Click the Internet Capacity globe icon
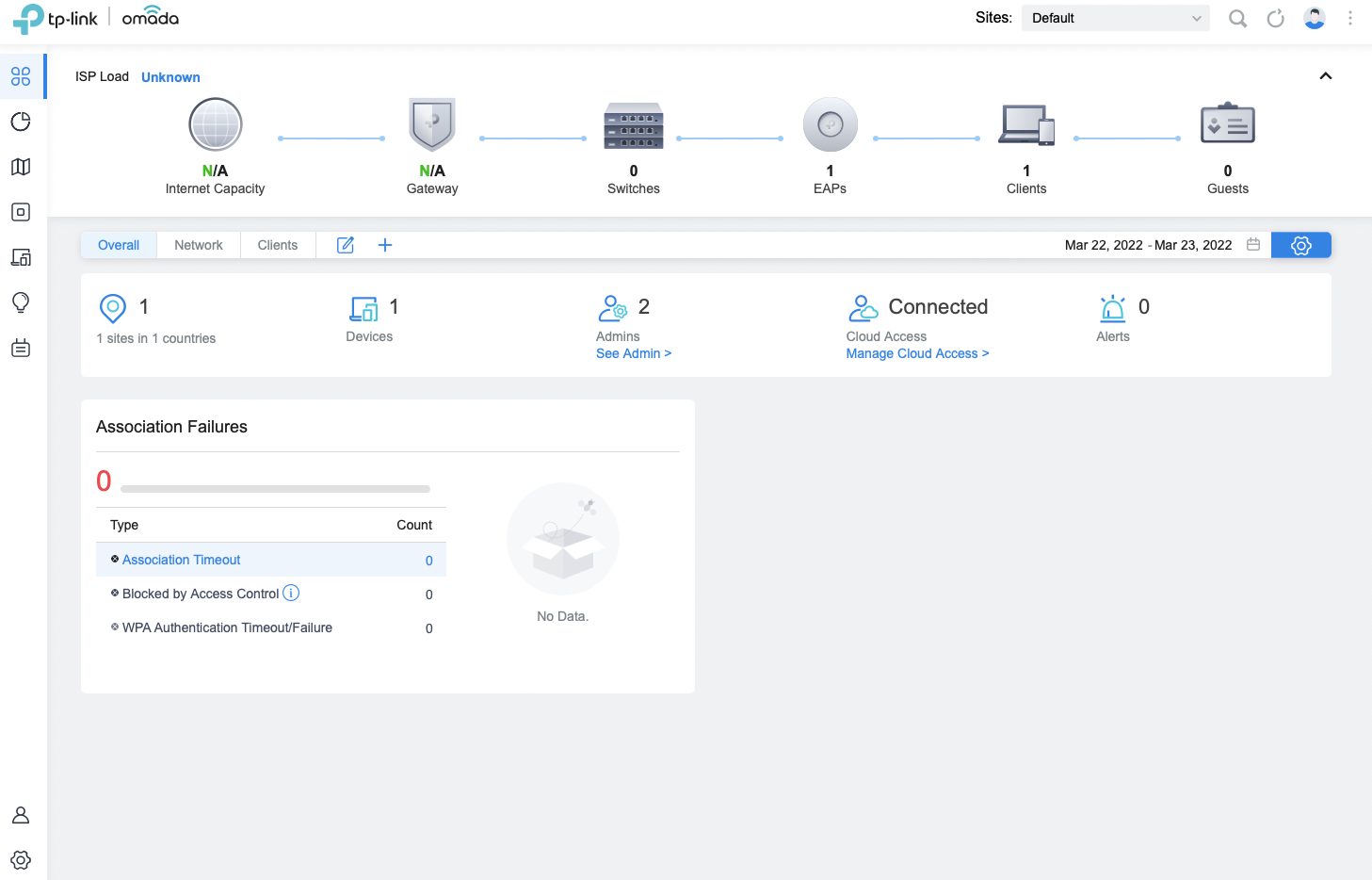 pyautogui.click(x=216, y=124)
